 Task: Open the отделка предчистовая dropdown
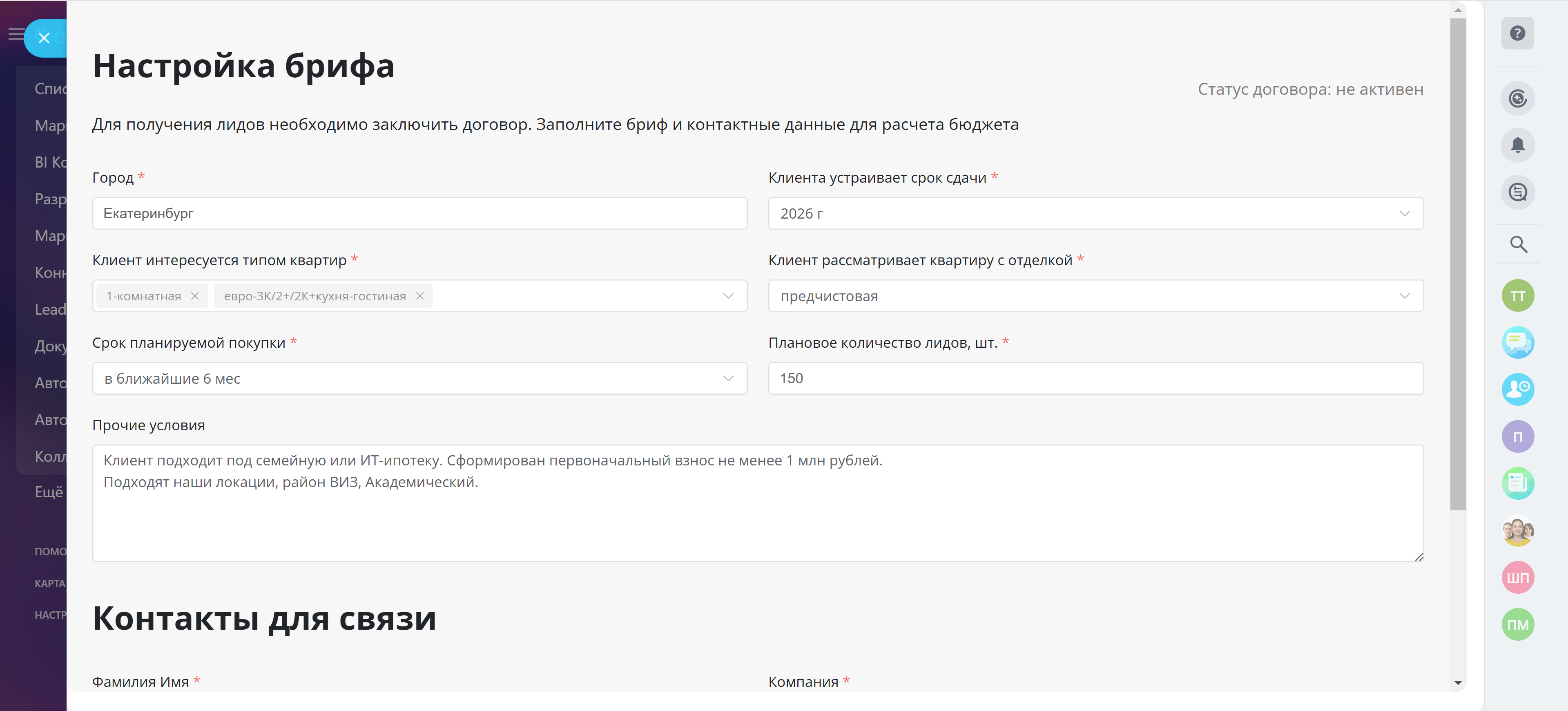[x=1404, y=296]
